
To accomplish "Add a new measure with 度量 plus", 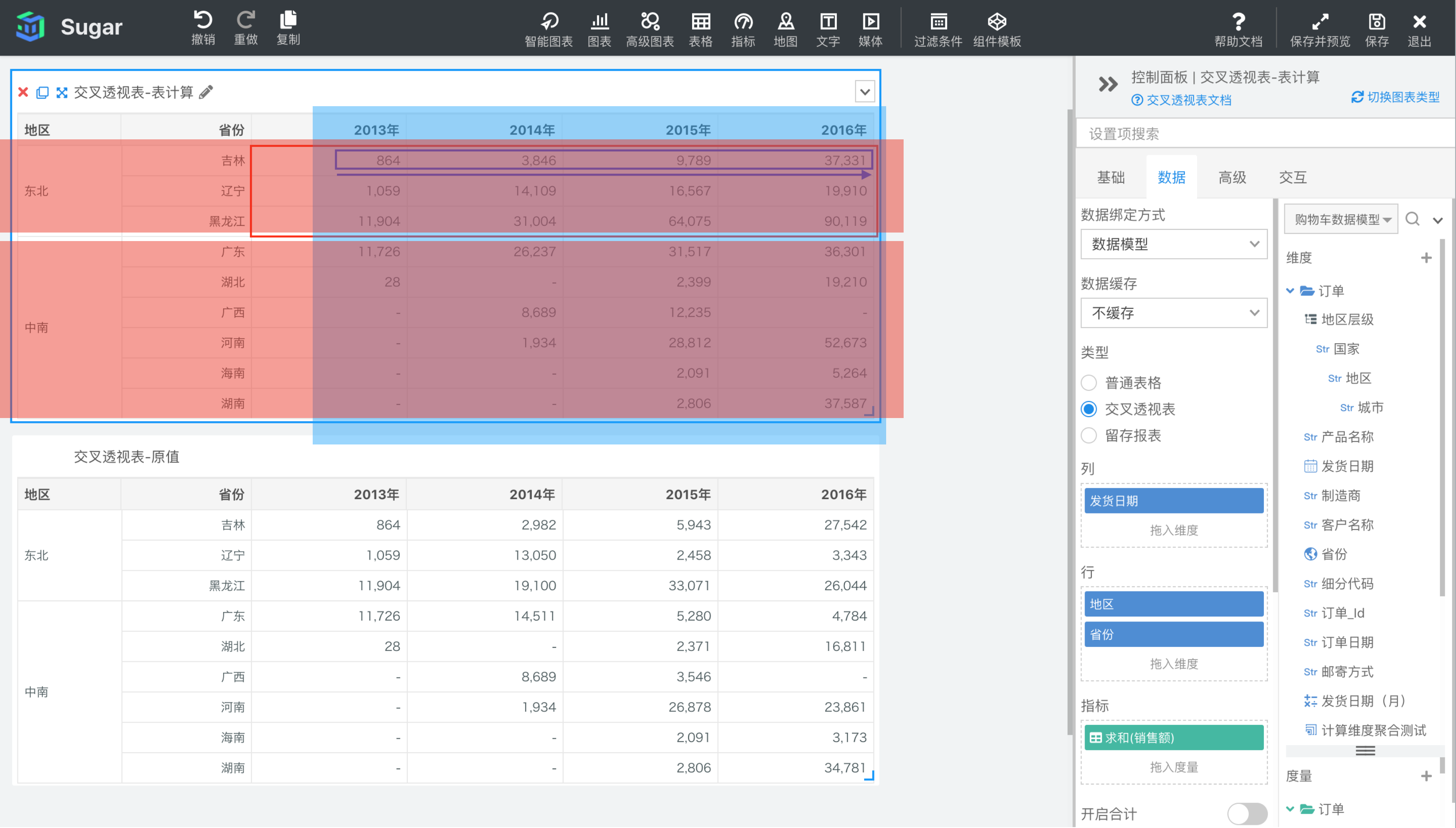I will (x=1426, y=776).
